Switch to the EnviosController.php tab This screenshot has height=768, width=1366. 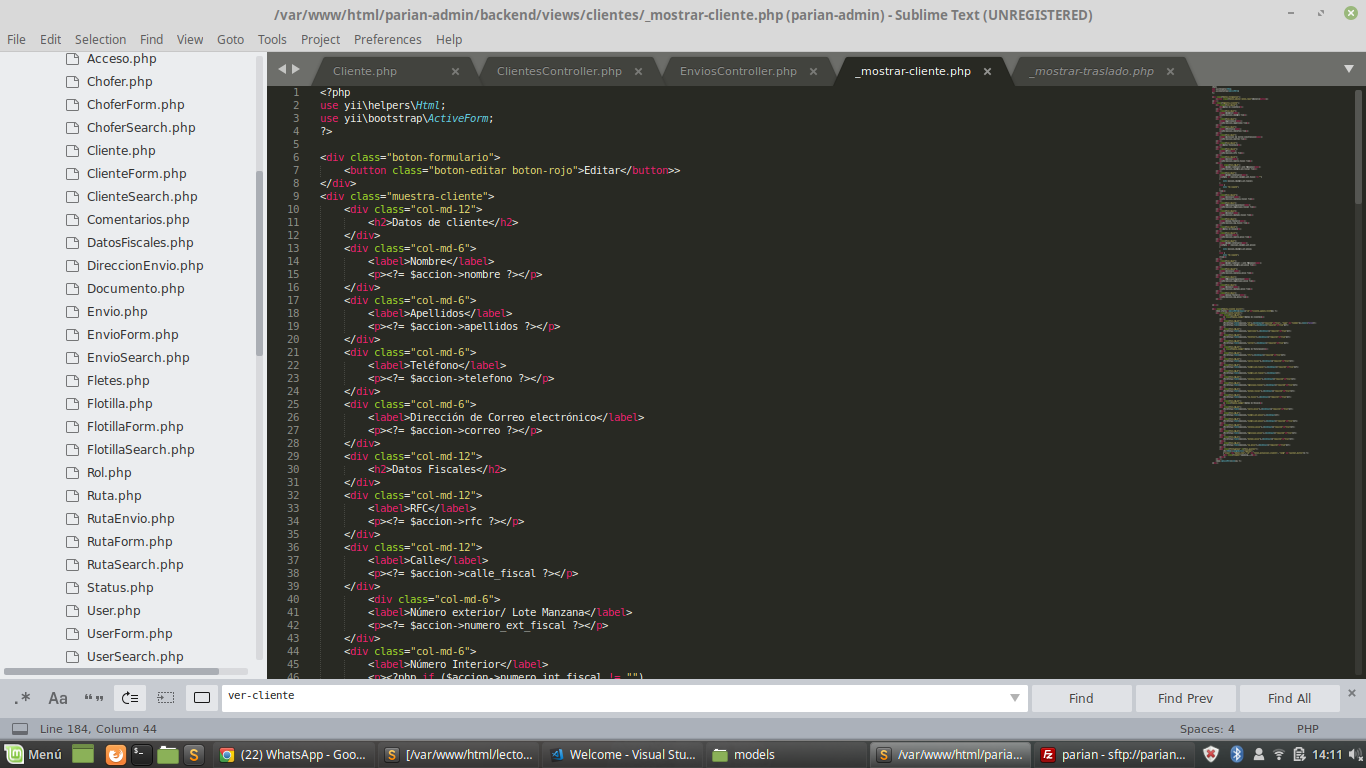(738, 71)
